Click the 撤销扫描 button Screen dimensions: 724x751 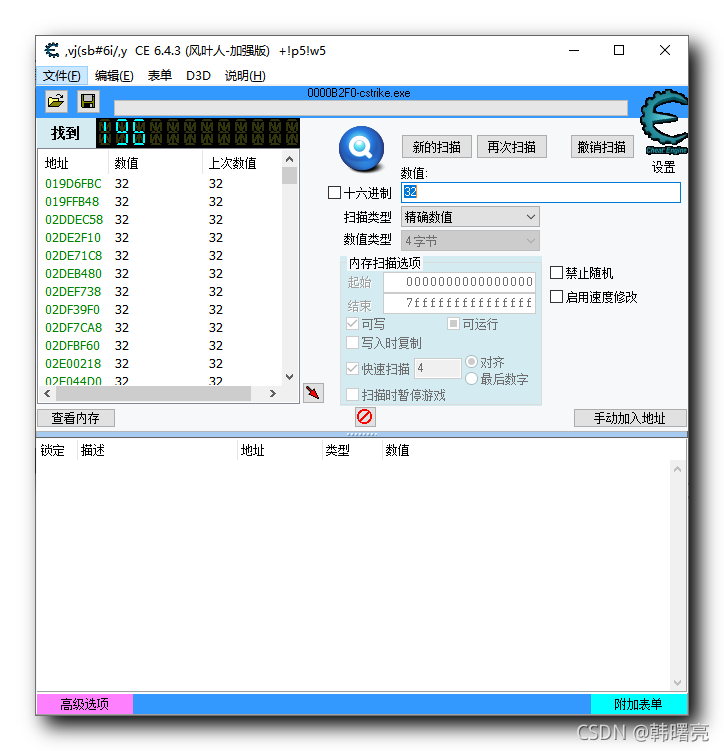[602, 147]
